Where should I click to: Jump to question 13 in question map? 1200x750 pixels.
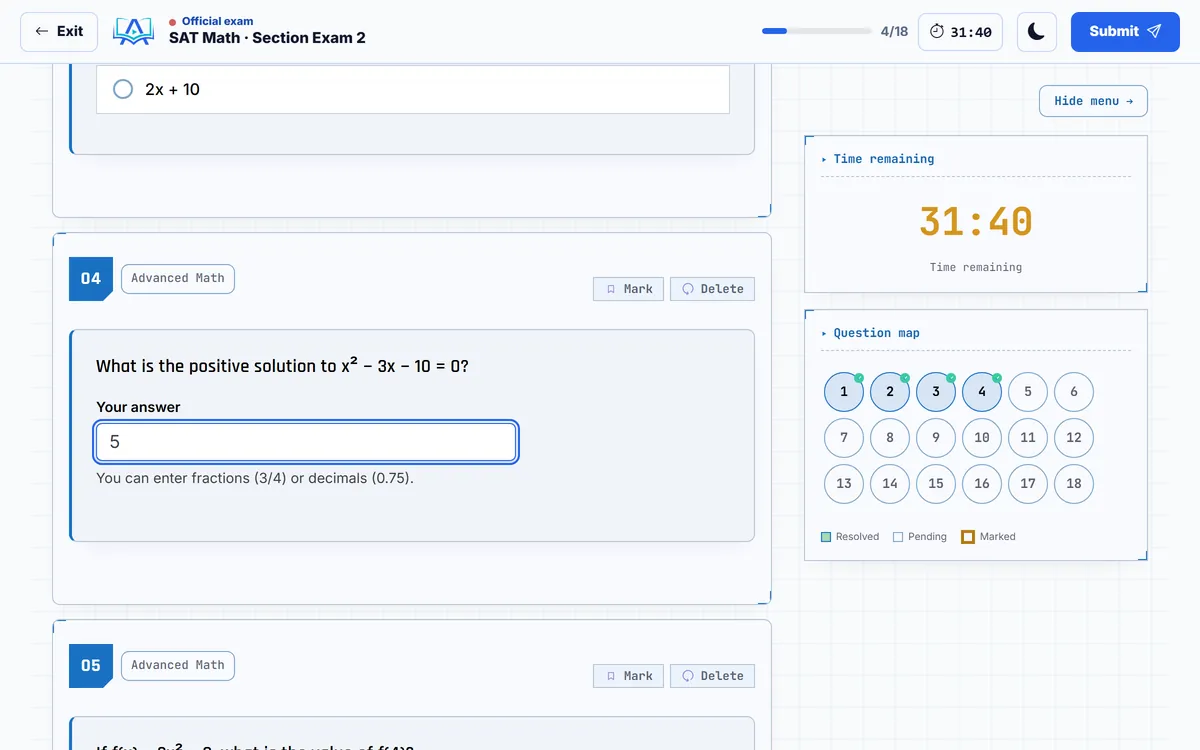[844, 484]
